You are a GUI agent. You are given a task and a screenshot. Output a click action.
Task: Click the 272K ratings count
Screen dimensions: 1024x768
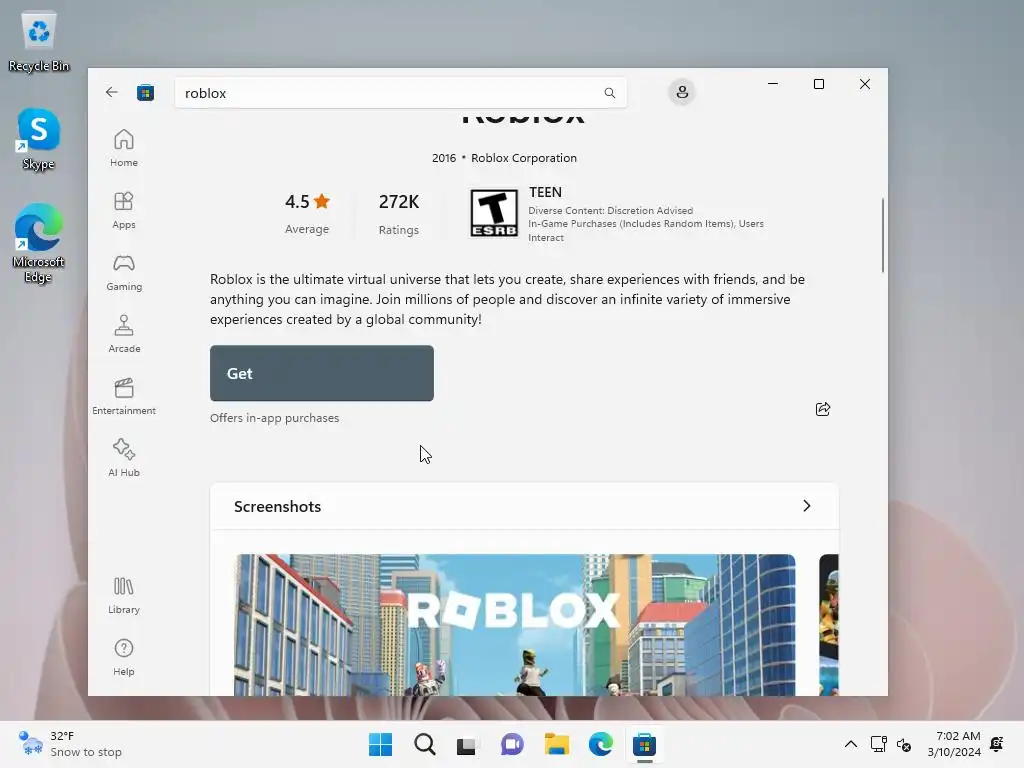pos(398,214)
